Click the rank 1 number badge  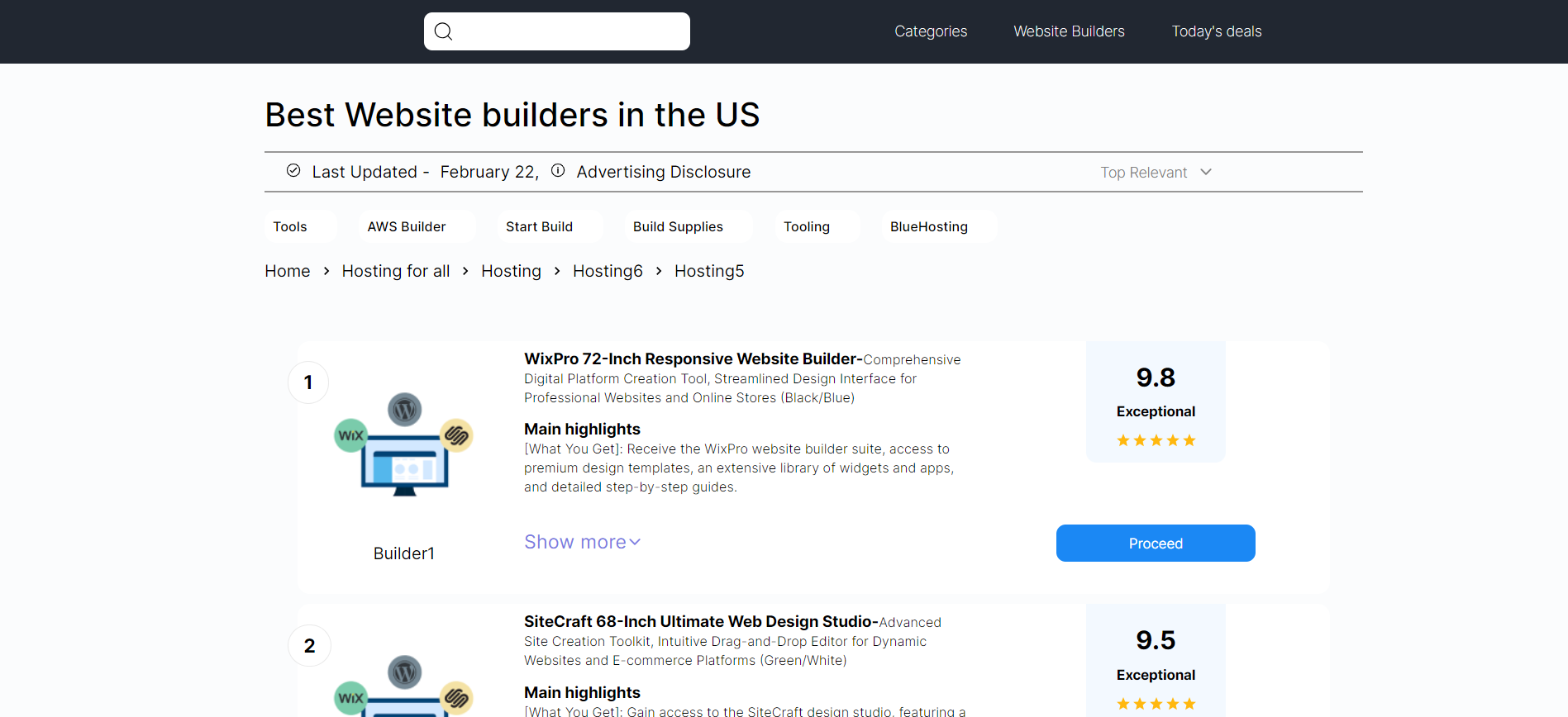[x=308, y=382]
